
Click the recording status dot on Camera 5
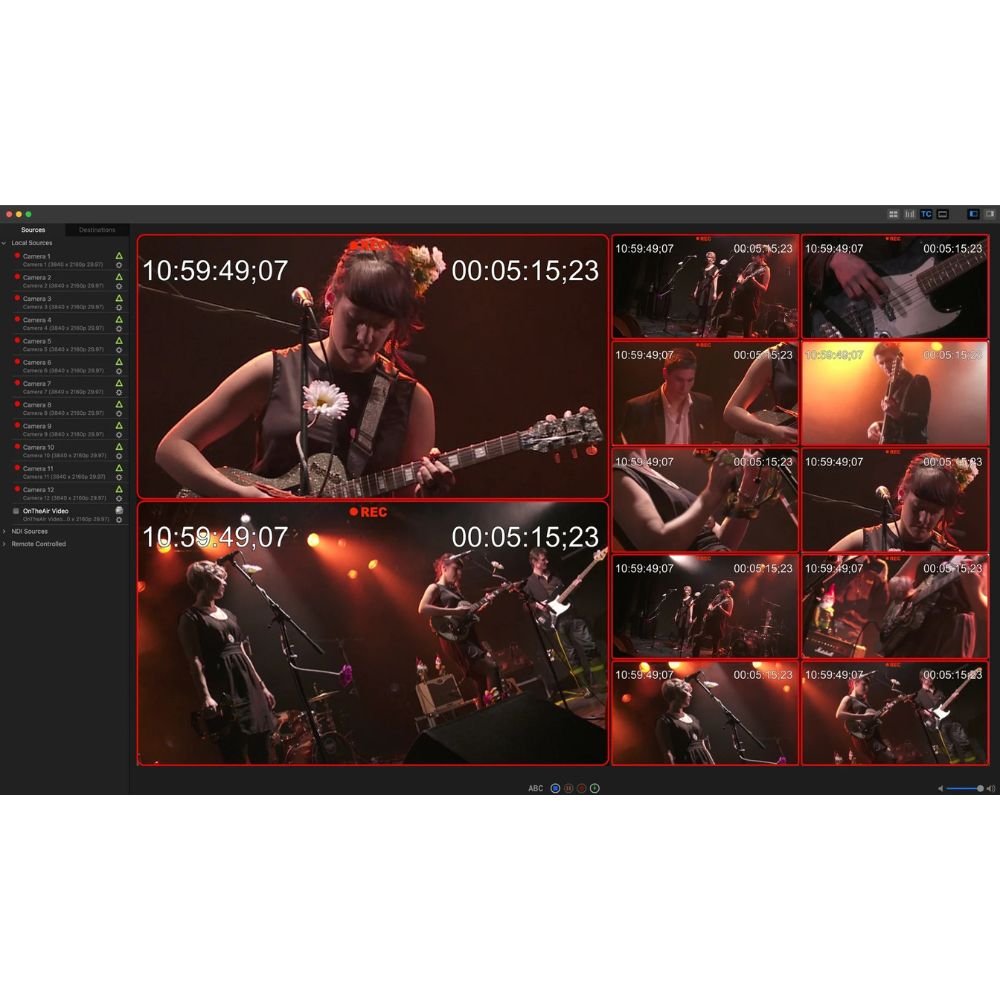[17, 340]
